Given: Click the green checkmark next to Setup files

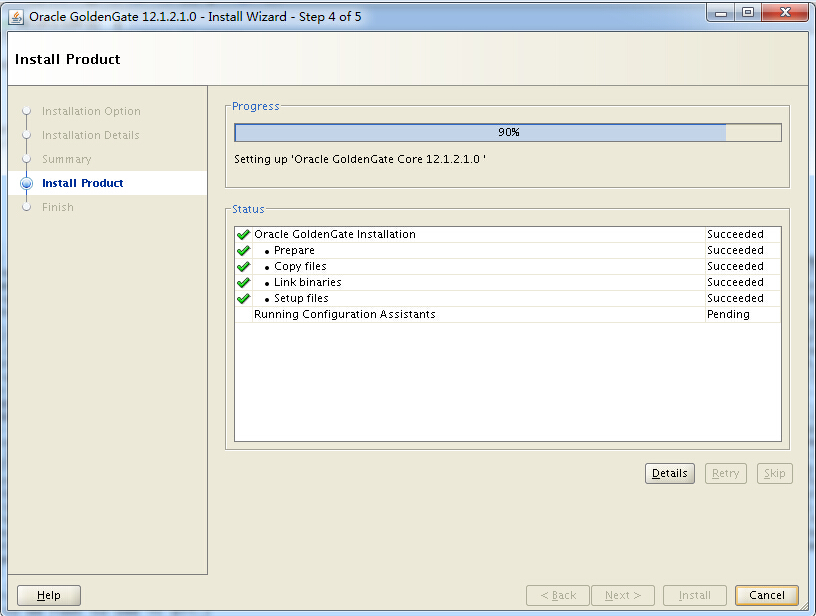Looking at the screenshot, I should (x=243, y=299).
